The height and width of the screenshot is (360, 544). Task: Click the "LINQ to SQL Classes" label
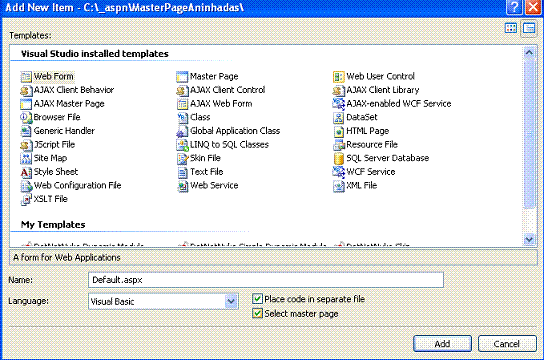pos(229,145)
